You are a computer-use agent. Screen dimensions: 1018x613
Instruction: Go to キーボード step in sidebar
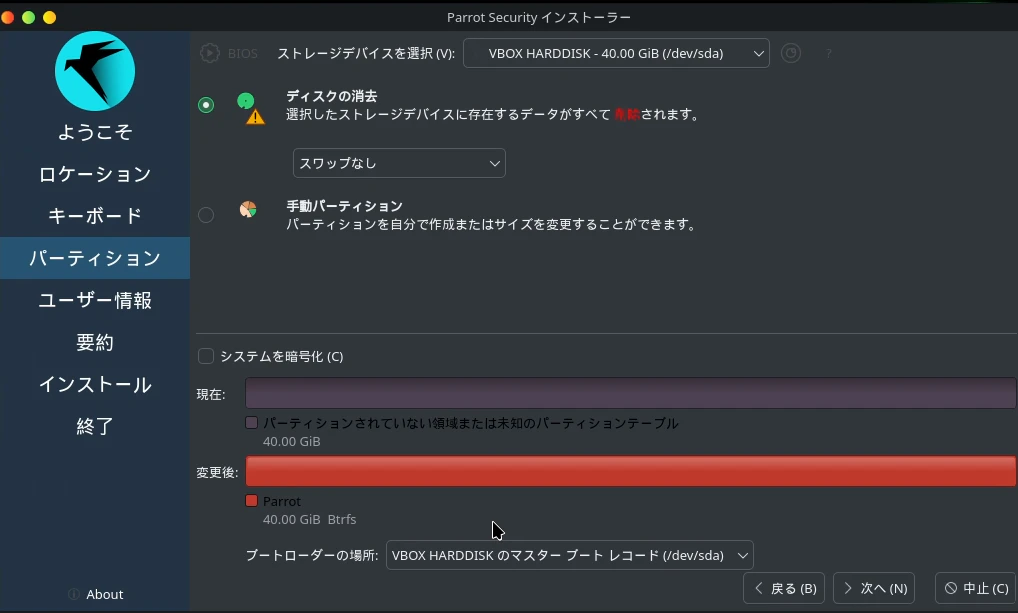95,216
